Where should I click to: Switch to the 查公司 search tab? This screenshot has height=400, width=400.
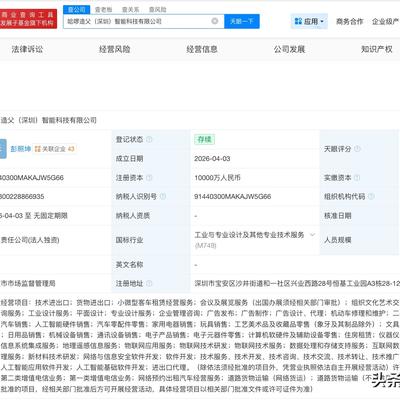[x=77, y=10]
